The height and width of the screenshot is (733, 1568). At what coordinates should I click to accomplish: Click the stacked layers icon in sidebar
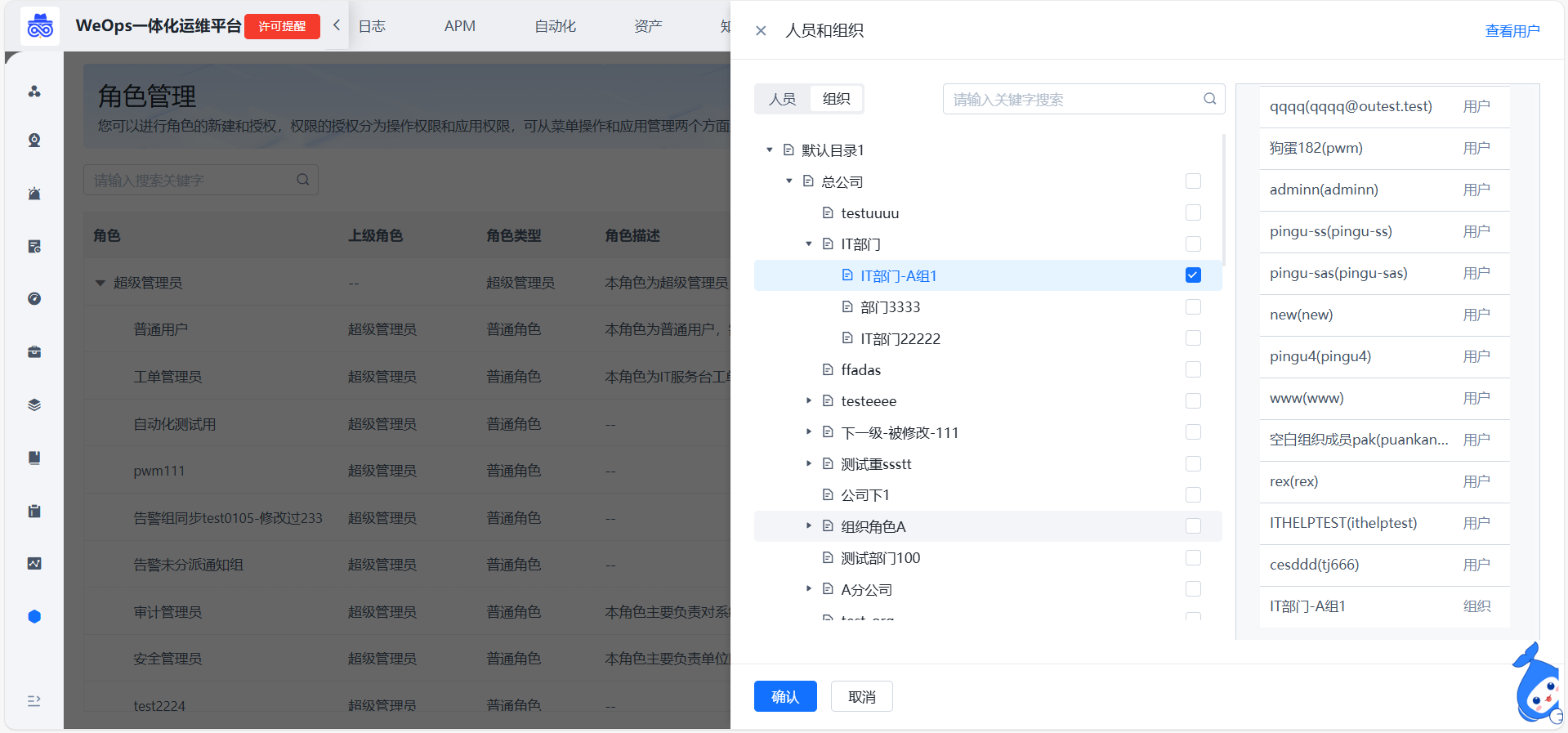[34, 405]
